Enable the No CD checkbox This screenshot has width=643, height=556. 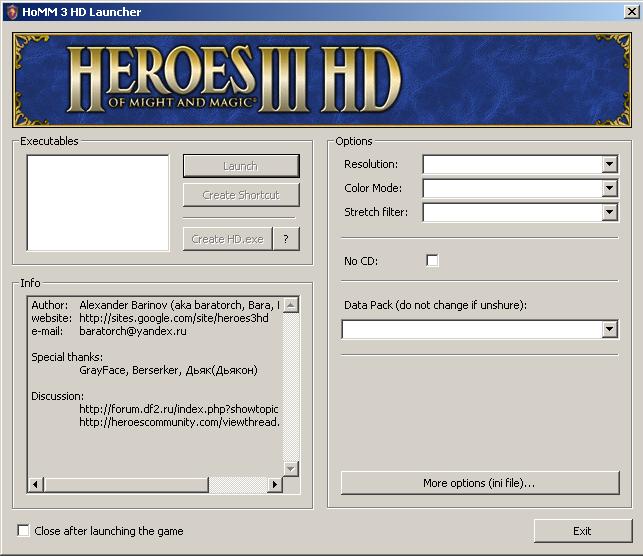tap(432, 260)
